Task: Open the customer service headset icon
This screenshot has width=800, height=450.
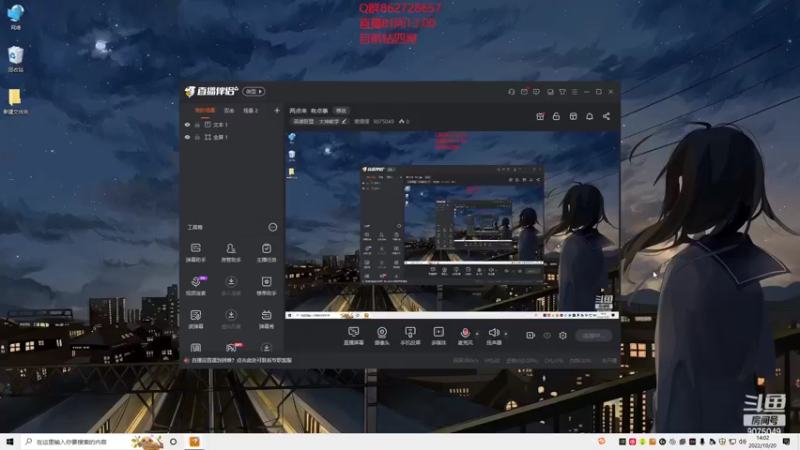Action: tap(511, 92)
